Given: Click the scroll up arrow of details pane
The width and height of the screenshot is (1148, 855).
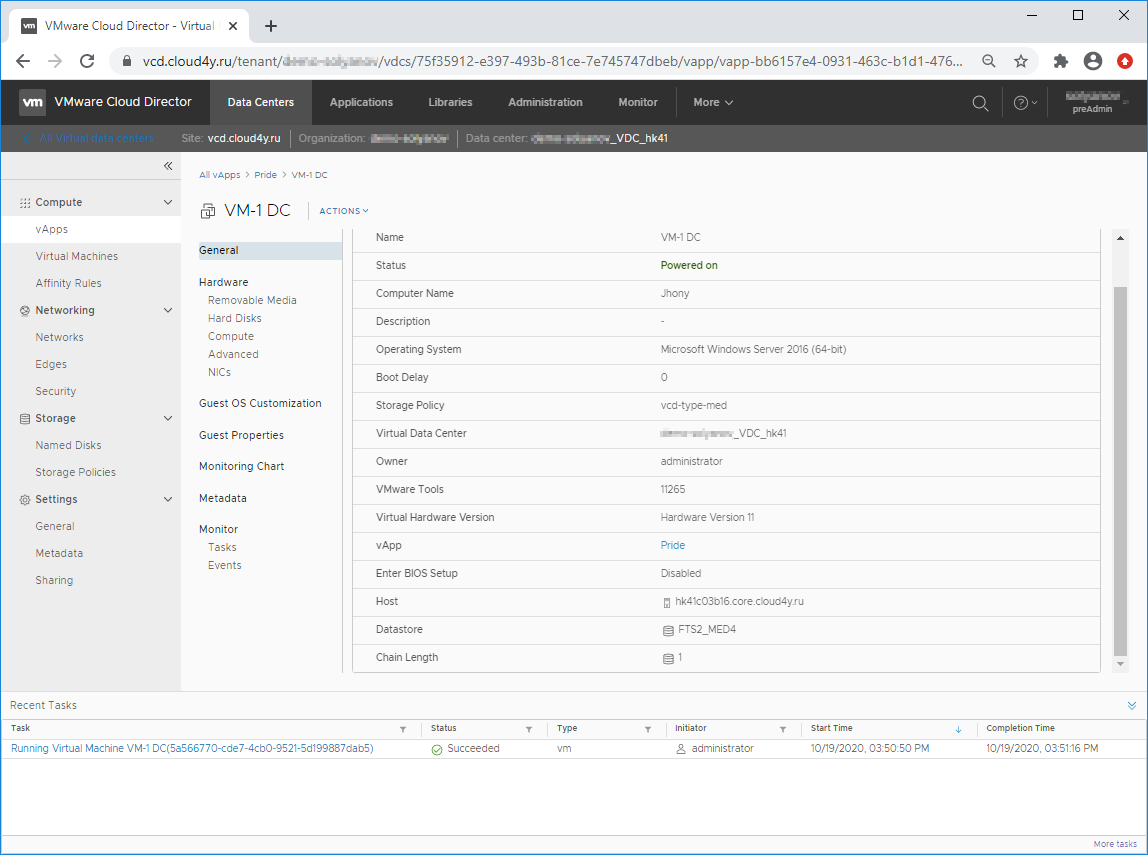Looking at the screenshot, I should [x=1120, y=238].
